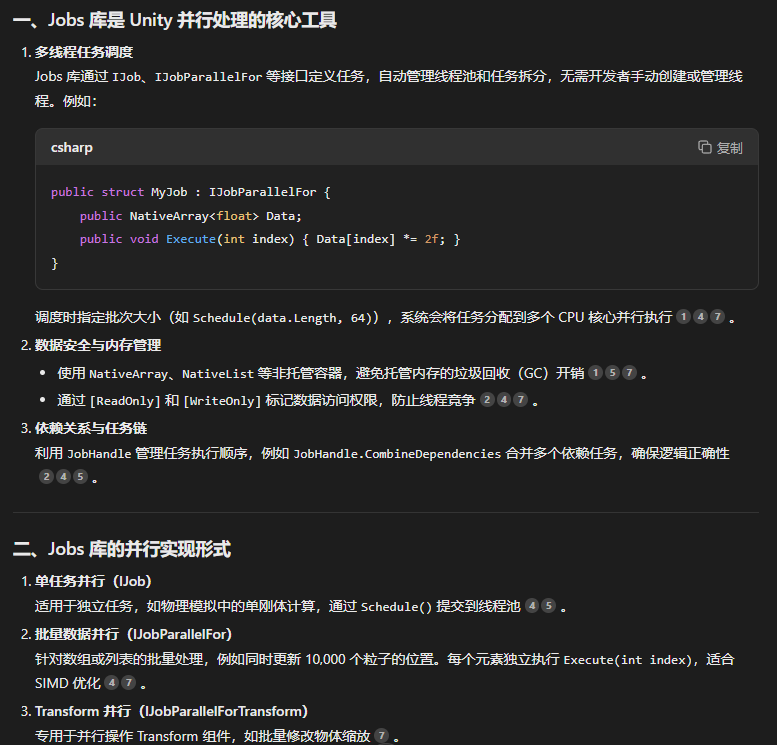Viewport: 777px width, 745px height.
Task: Open citation 4 after 提交到线程池
Action: click(532, 605)
